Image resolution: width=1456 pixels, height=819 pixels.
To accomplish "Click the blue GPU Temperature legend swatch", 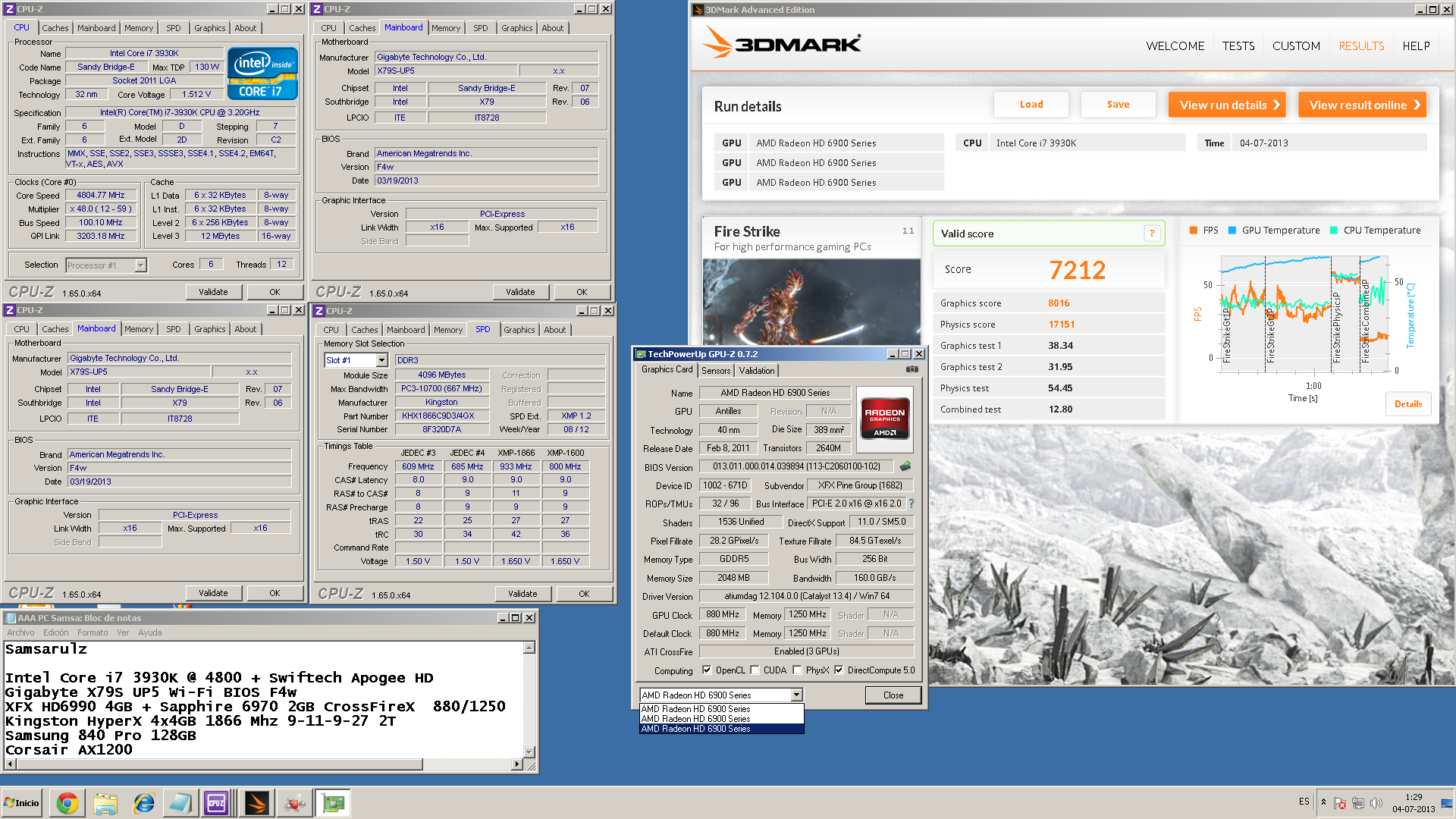I will coord(1232,231).
